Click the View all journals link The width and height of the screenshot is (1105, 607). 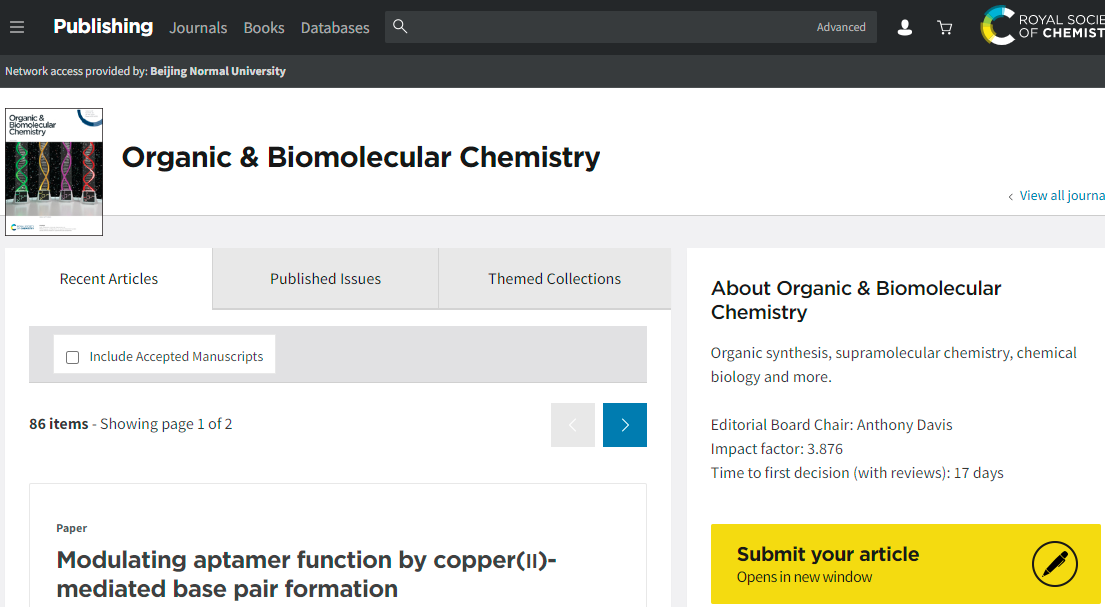[1060, 196]
